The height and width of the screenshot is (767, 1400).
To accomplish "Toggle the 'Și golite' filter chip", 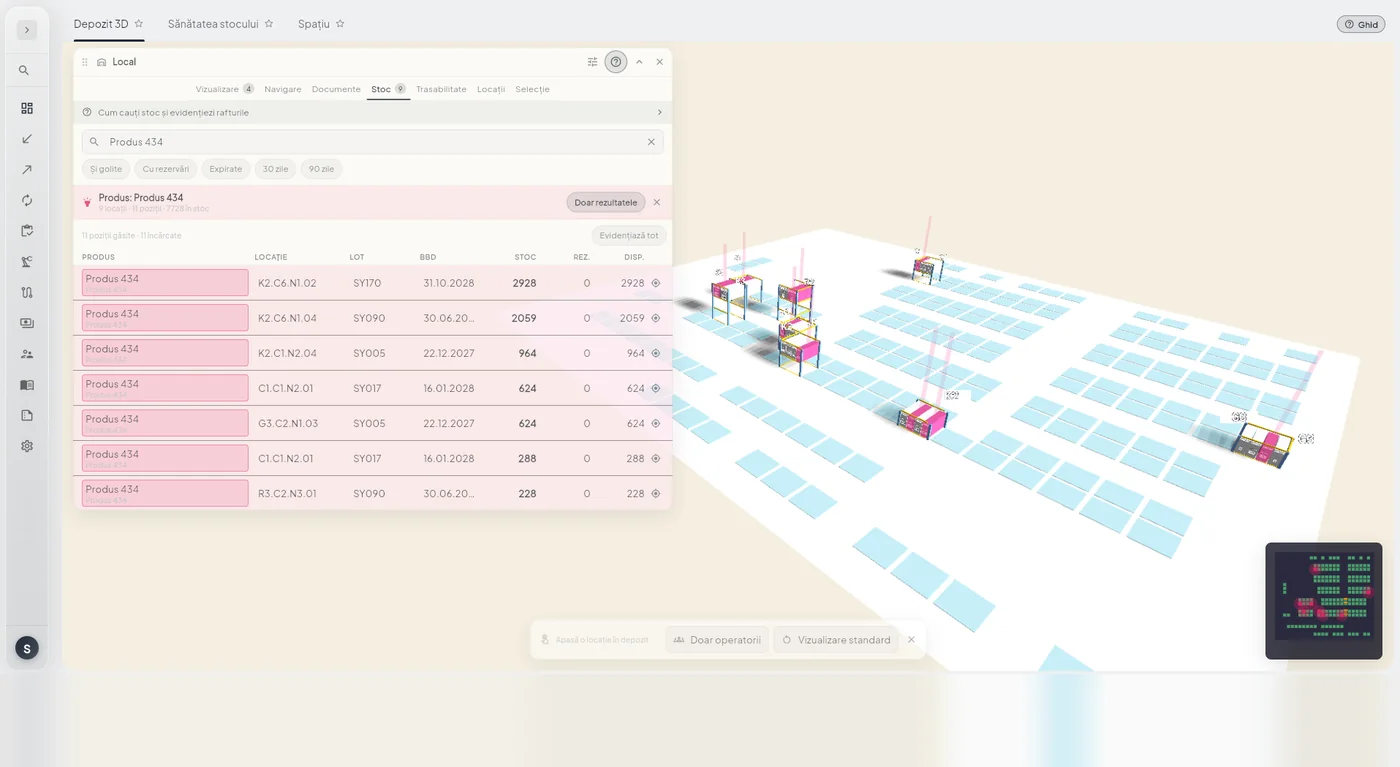I will (106, 169).
